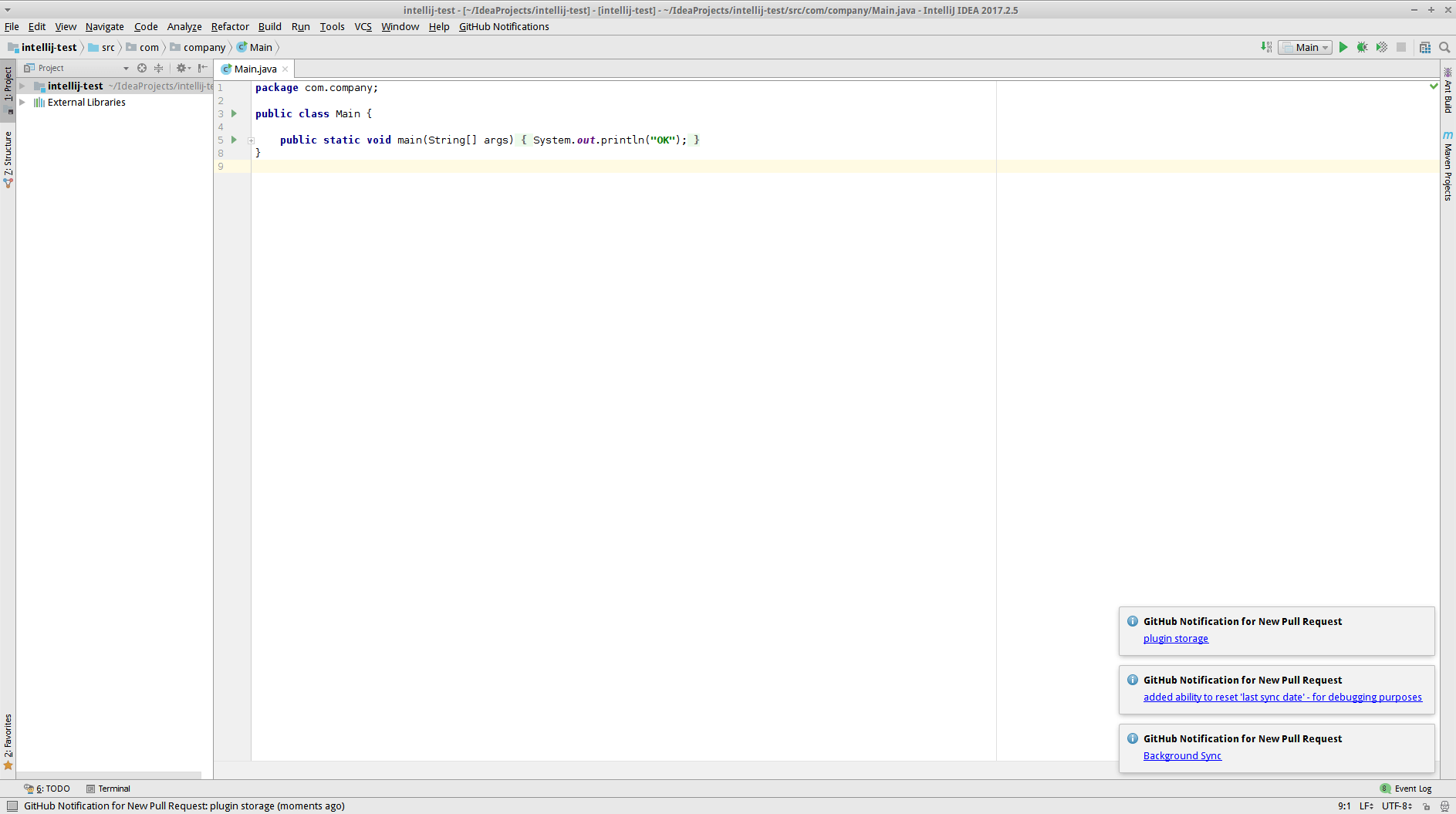The image size is (1456, 814).
Task: Run the Main configuration
Action: click(1344, 46)
